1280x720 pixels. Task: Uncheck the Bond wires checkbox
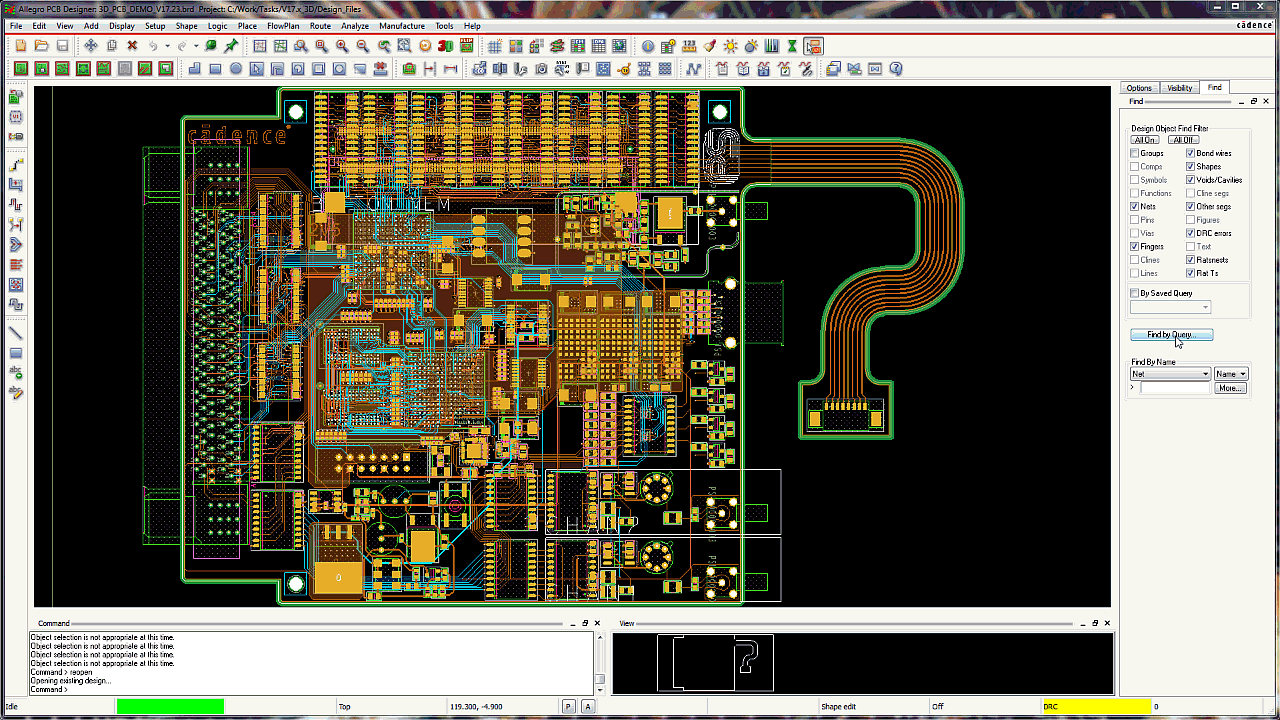[1191, 153]
